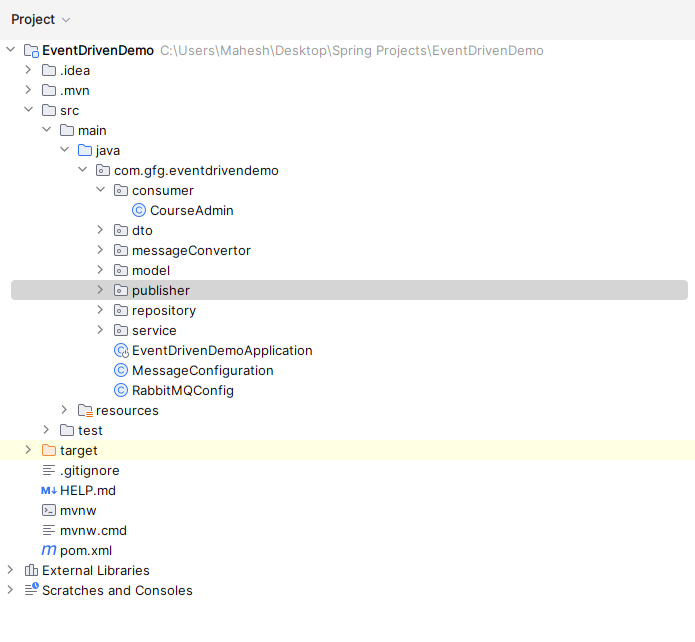The height and width of the screenshot is (642, 695).
Task: Select the EventDrivenDemo project root
Action: (98, 50)
